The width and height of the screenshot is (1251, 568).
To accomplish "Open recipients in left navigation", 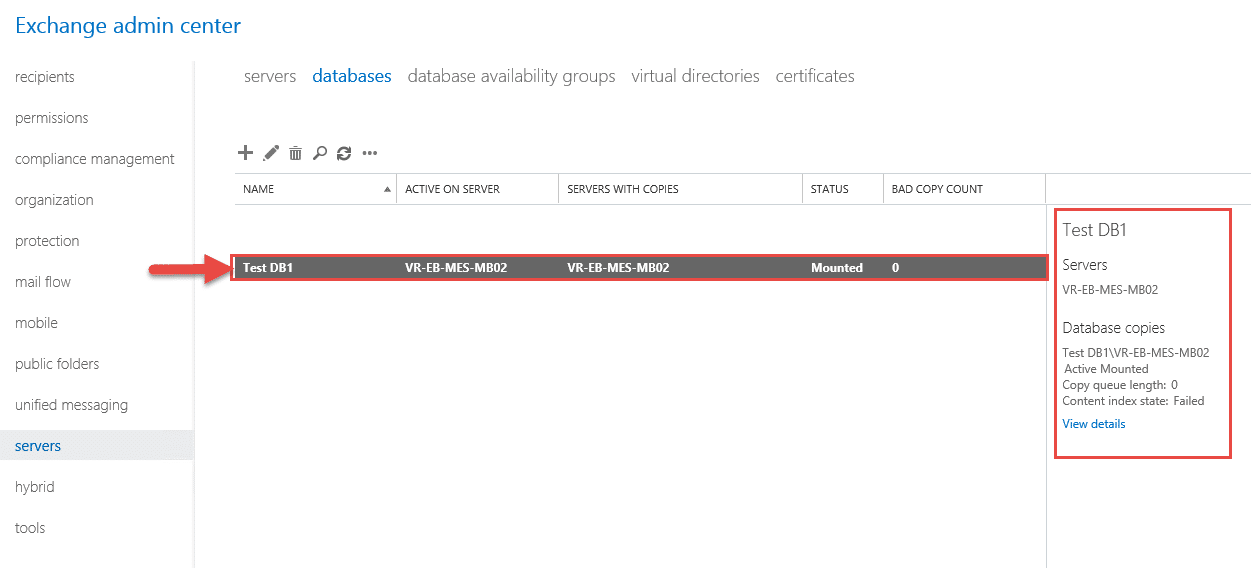I will (45, 77).
